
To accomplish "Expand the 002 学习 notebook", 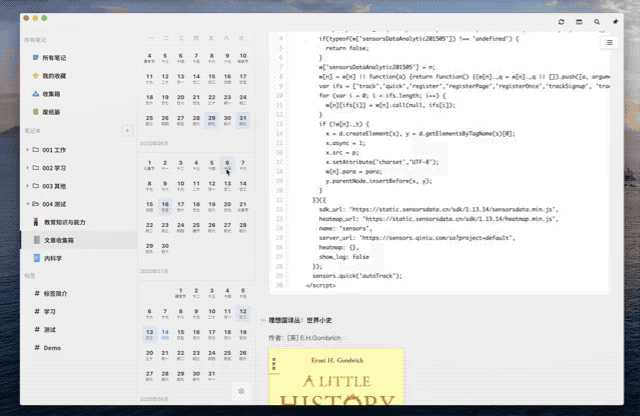I will coord(27,168).
